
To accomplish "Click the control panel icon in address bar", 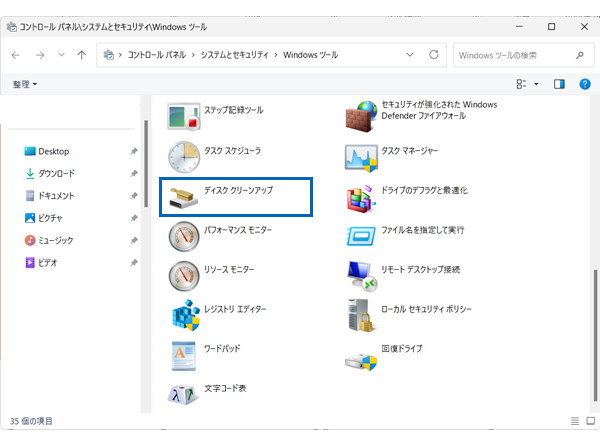I will coord(109,55).
